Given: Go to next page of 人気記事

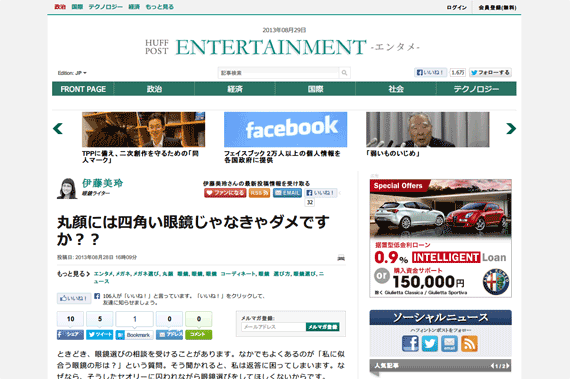Looking at the screenshot, I should coord(508,366).
